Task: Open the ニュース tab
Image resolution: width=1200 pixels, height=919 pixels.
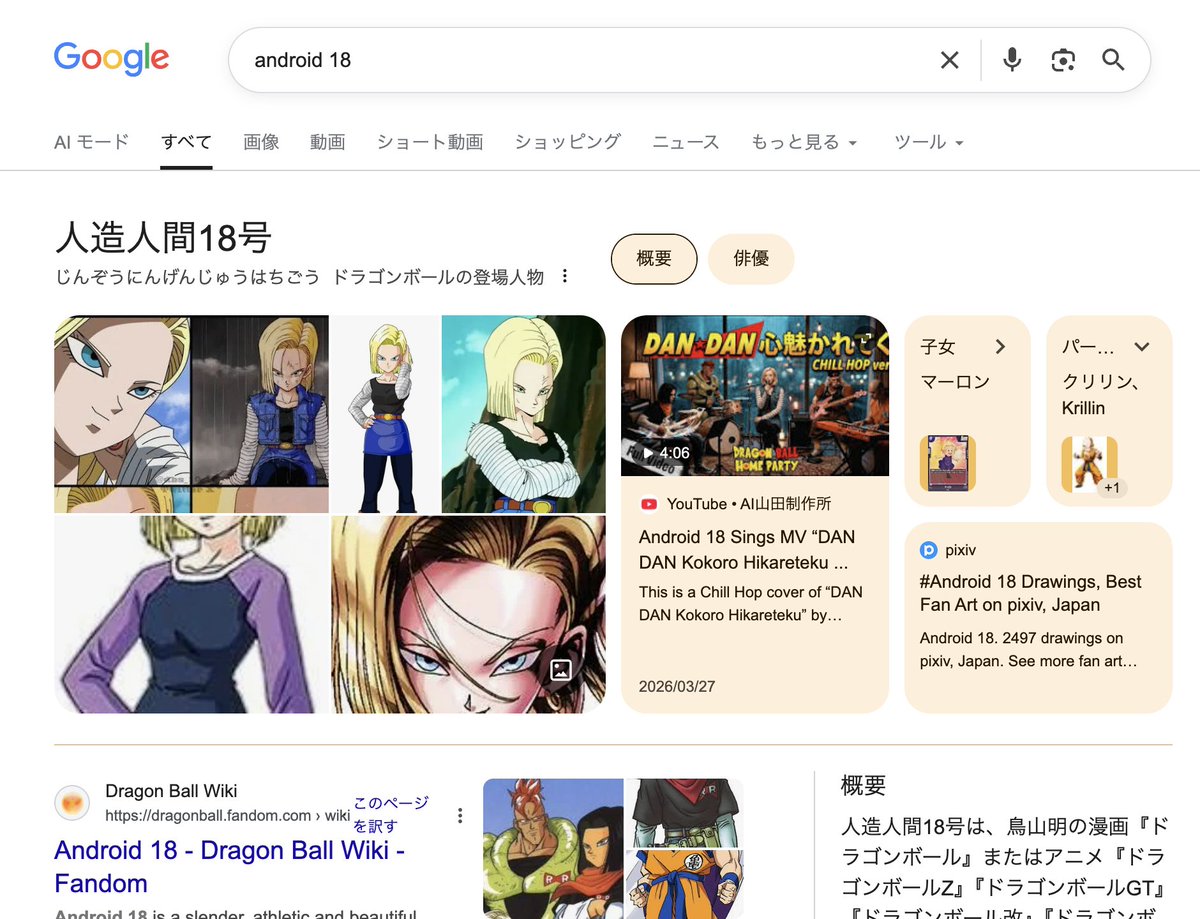Action: point(686,142)
